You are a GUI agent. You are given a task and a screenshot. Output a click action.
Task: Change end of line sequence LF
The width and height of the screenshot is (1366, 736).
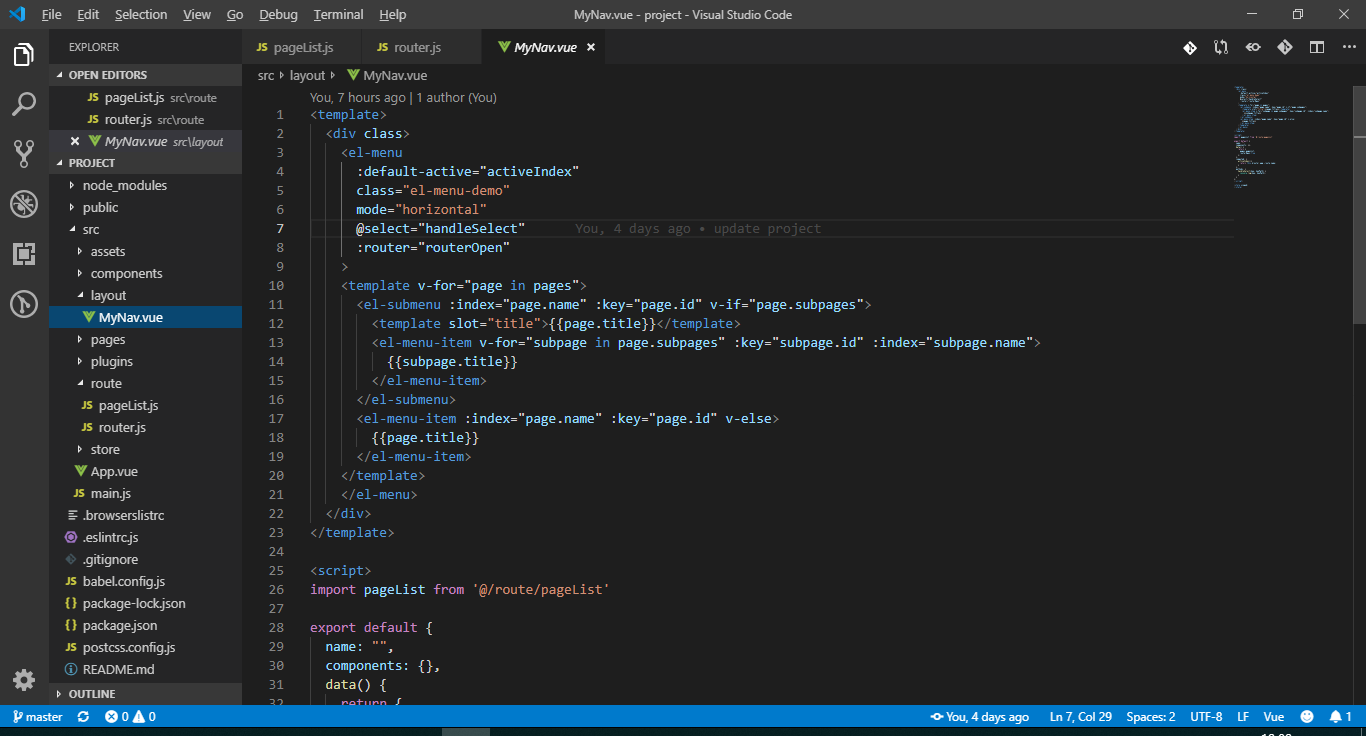(x=1243, y=717)
